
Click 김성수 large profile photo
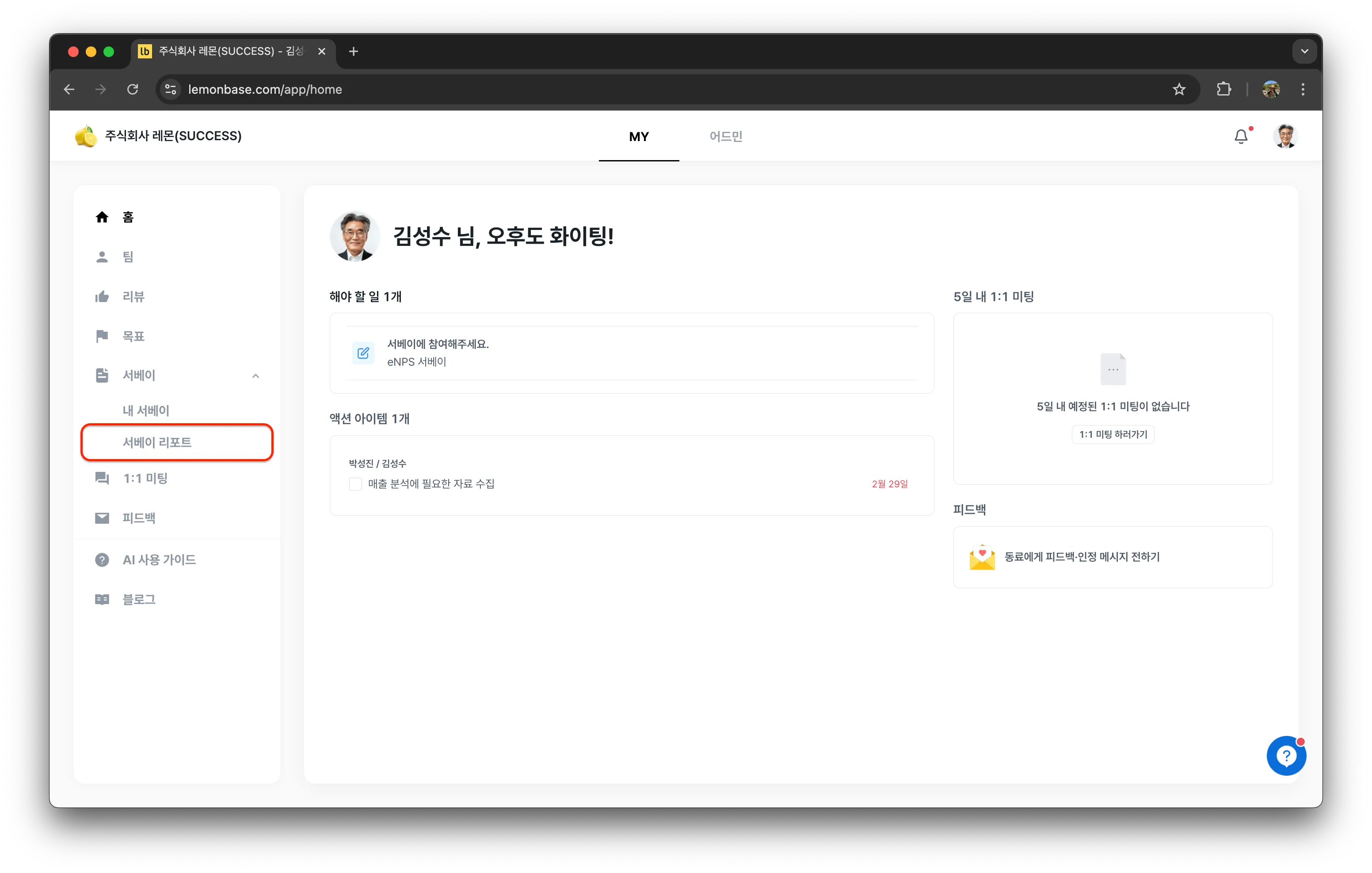pyautogui.click(x=355, y=236)
